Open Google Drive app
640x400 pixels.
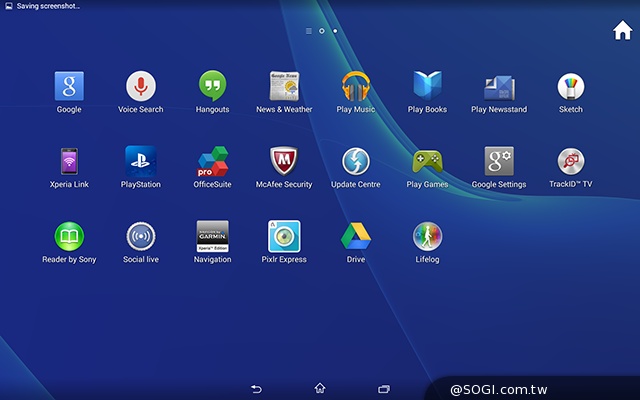pyautogui.click(x=356, y=236)
